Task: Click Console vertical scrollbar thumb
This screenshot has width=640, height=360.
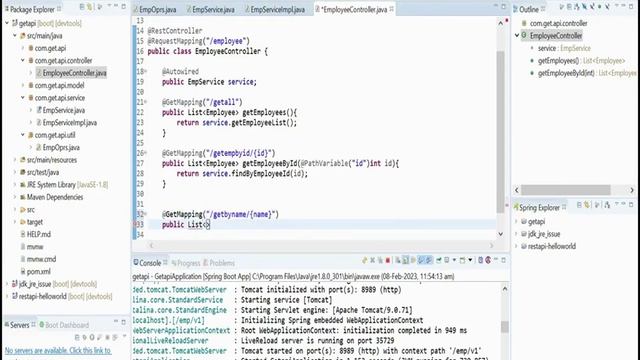Action: pyautogui.click(x=505, y=327)
